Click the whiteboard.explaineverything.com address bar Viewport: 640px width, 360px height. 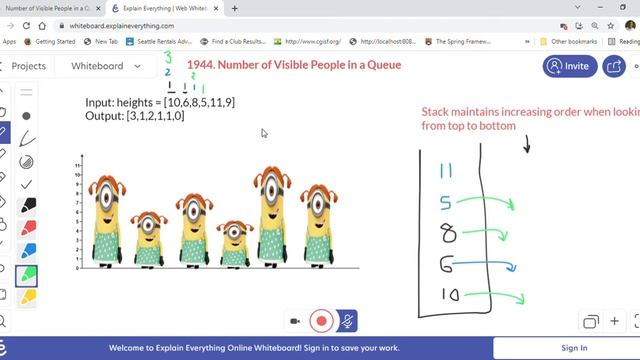click(x=122, y=26)
